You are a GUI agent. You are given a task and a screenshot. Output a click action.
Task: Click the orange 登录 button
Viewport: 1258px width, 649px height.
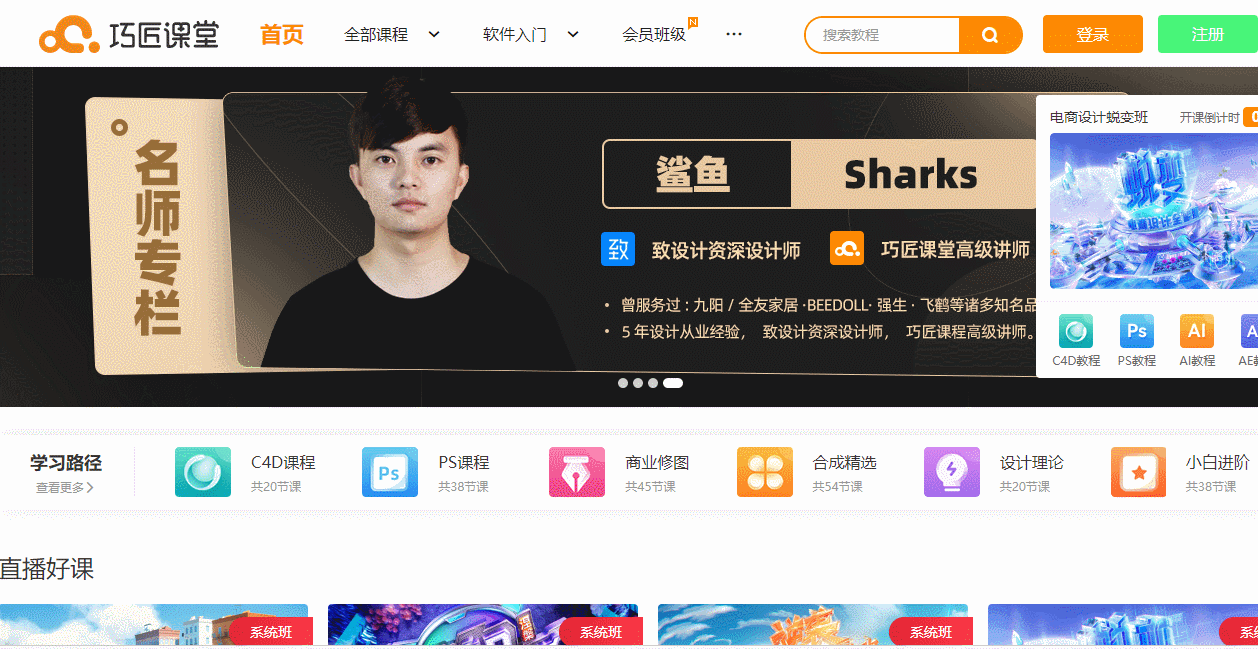(1093, 34)
